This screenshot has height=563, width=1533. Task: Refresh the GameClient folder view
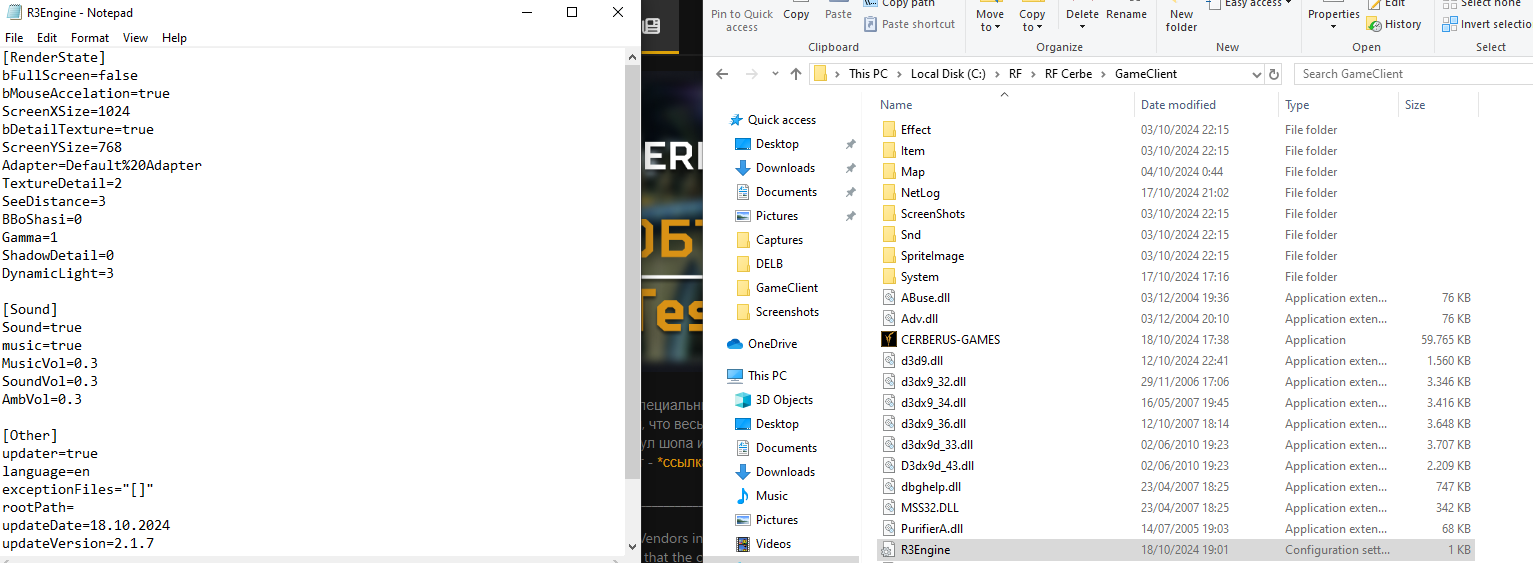pos(1273,74)
